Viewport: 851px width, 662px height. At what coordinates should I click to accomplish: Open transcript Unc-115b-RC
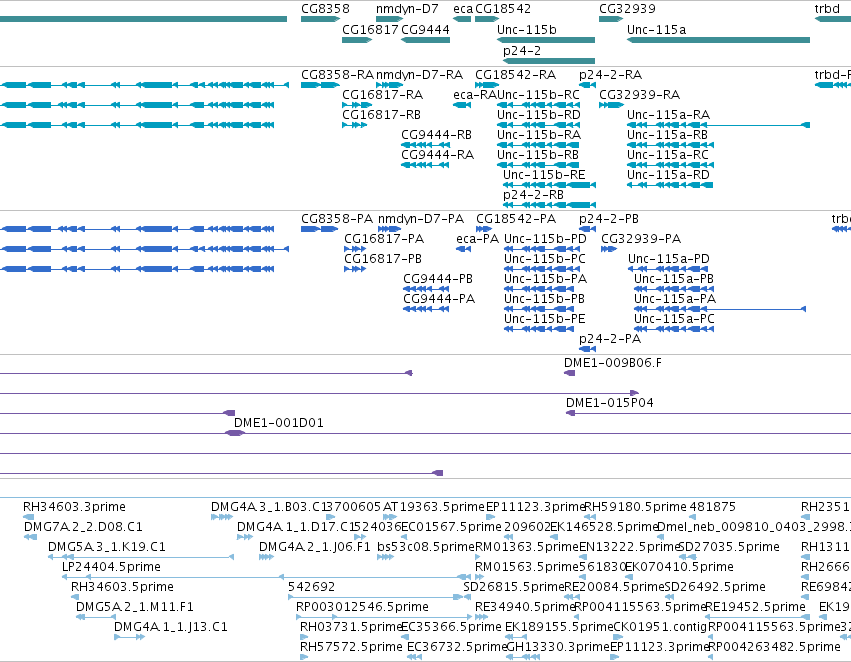click(538, 94)
